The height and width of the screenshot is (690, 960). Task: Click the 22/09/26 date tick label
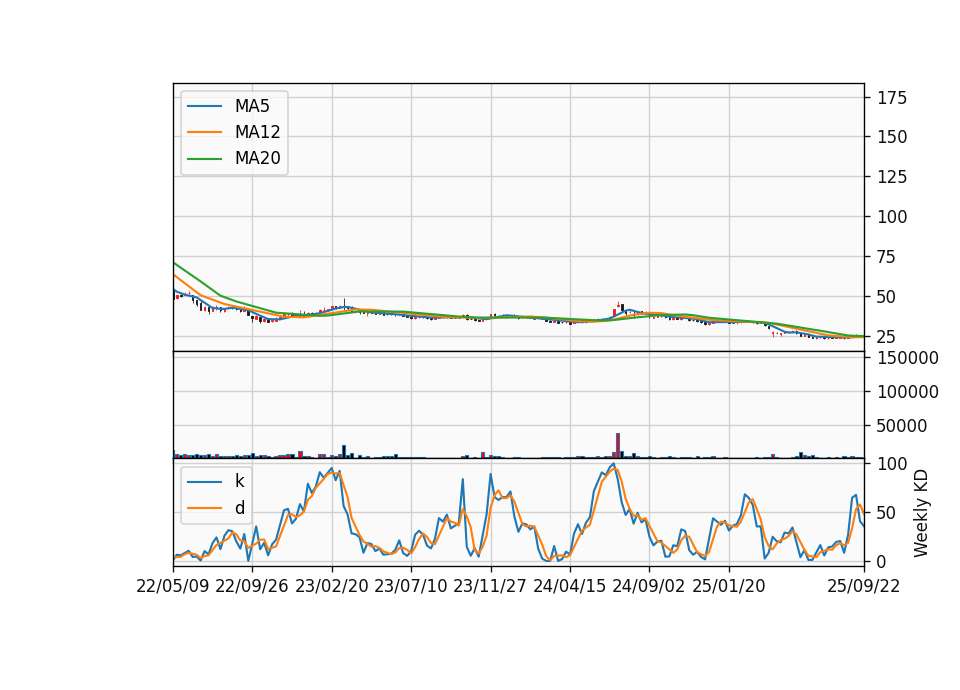pos(252,586)
